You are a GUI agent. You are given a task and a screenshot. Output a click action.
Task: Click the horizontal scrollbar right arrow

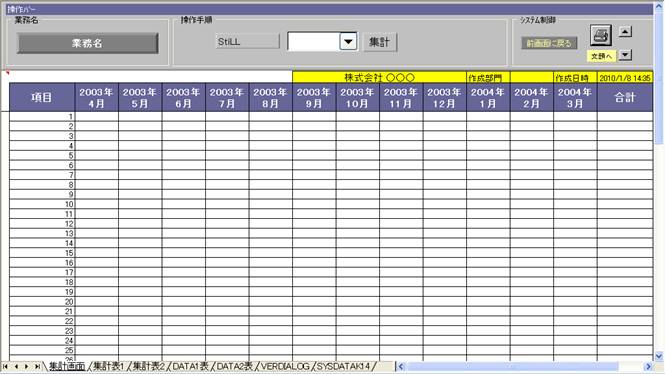coord(648,366)
